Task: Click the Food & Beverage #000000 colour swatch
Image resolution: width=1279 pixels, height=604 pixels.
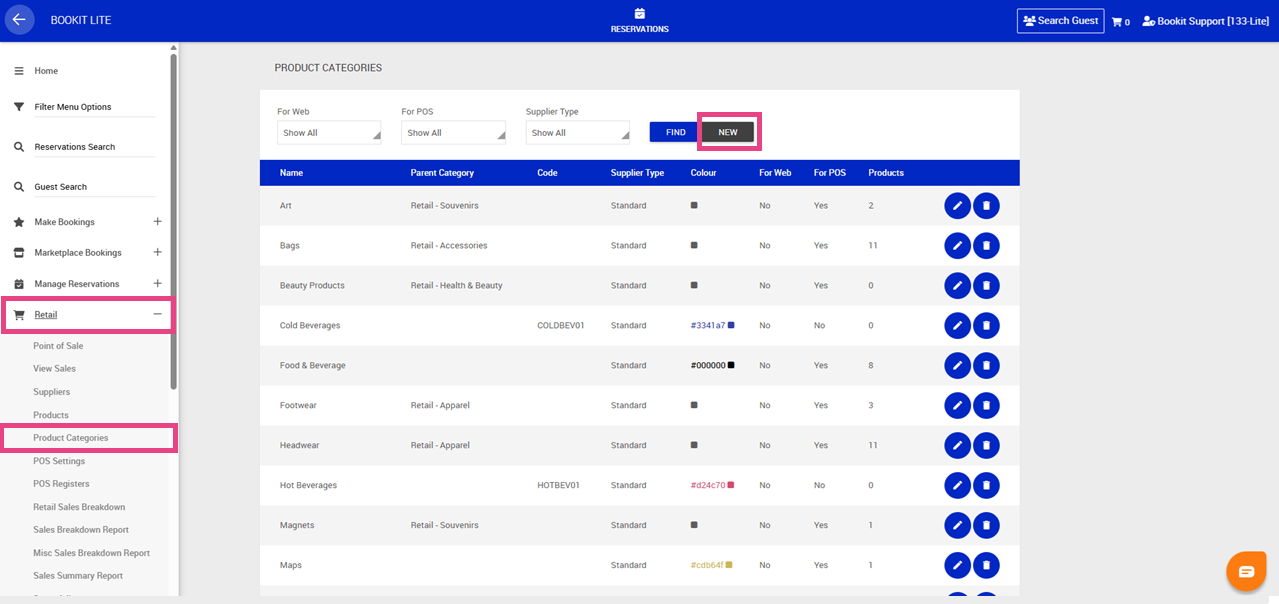Action: tap(731, 365)
